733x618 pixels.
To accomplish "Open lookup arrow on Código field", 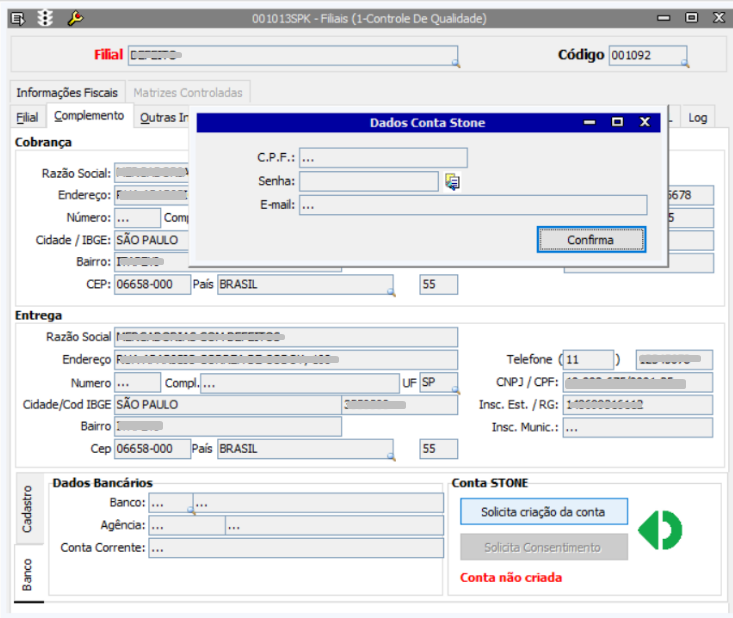I will click(x=685, y=63).
